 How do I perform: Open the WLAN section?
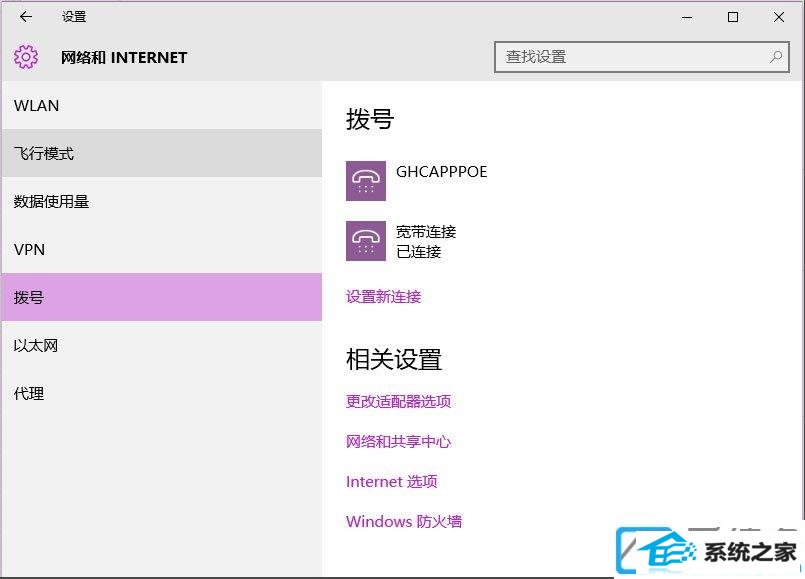coord(162,105)
